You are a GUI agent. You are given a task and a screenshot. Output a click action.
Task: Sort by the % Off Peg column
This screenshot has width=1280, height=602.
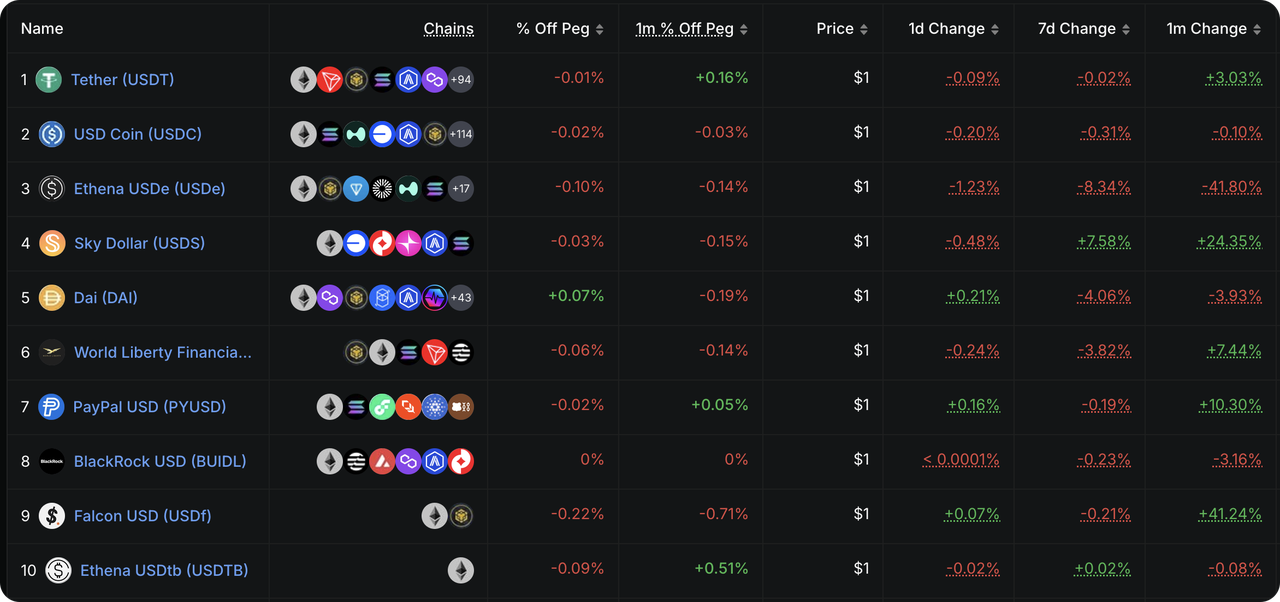pyautogui.click(x=560, y=29)
